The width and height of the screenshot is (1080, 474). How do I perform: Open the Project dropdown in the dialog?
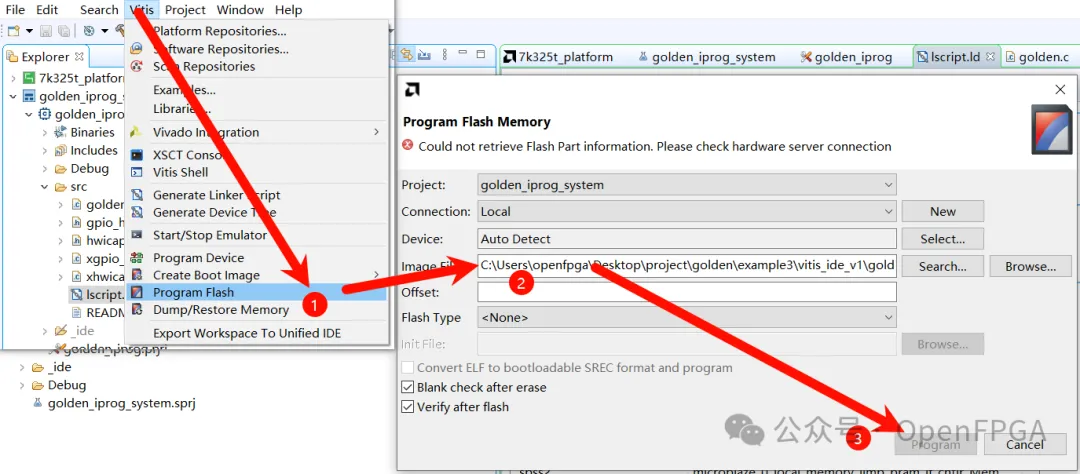687,185
